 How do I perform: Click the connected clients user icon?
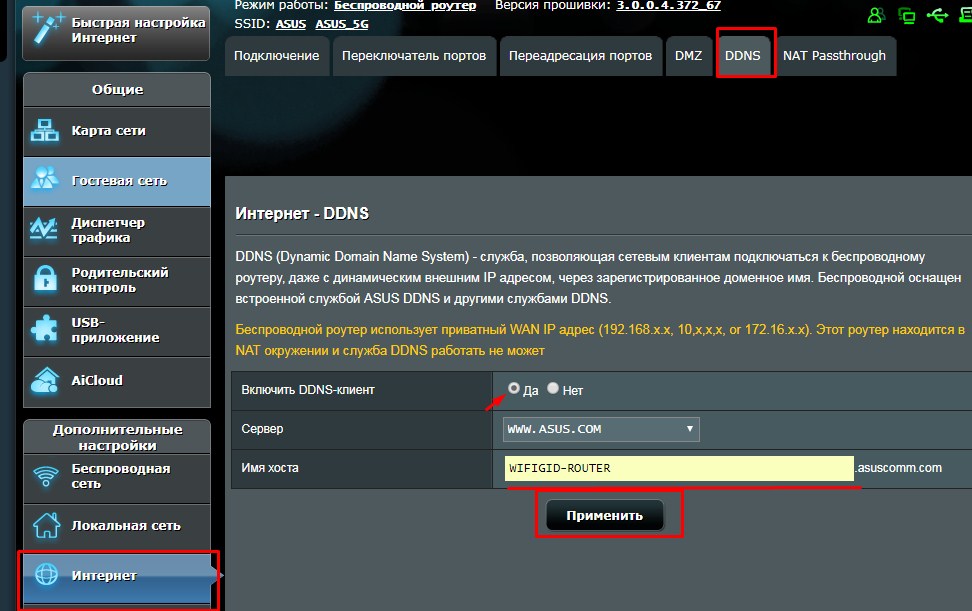click(876, 15)
